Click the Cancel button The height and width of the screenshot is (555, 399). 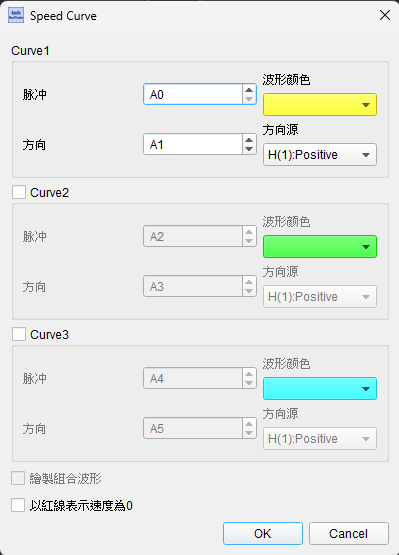[x=349, y=533]
